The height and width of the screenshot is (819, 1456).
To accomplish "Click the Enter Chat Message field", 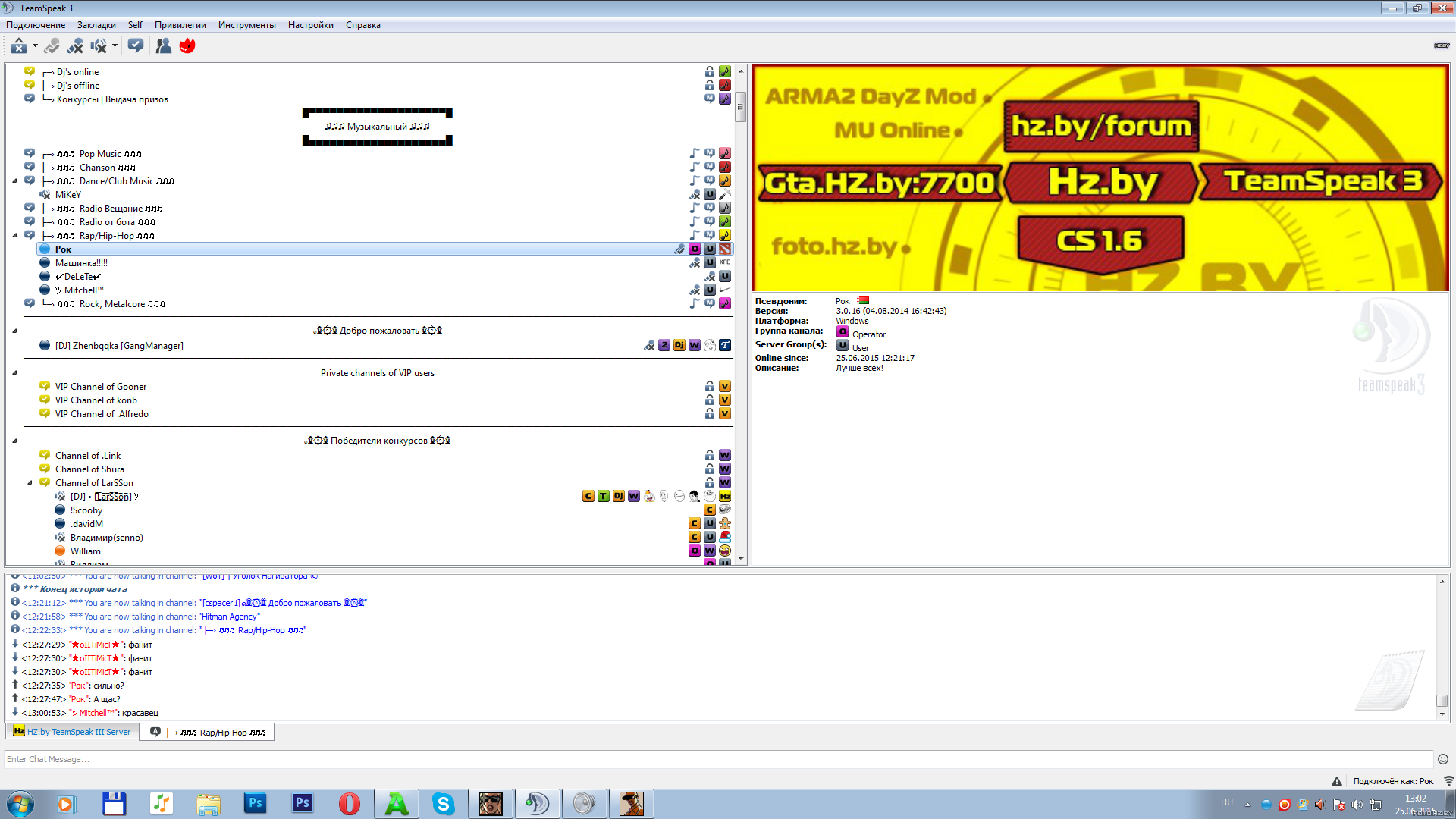I will pyautogui.click(x=718, y=759).
